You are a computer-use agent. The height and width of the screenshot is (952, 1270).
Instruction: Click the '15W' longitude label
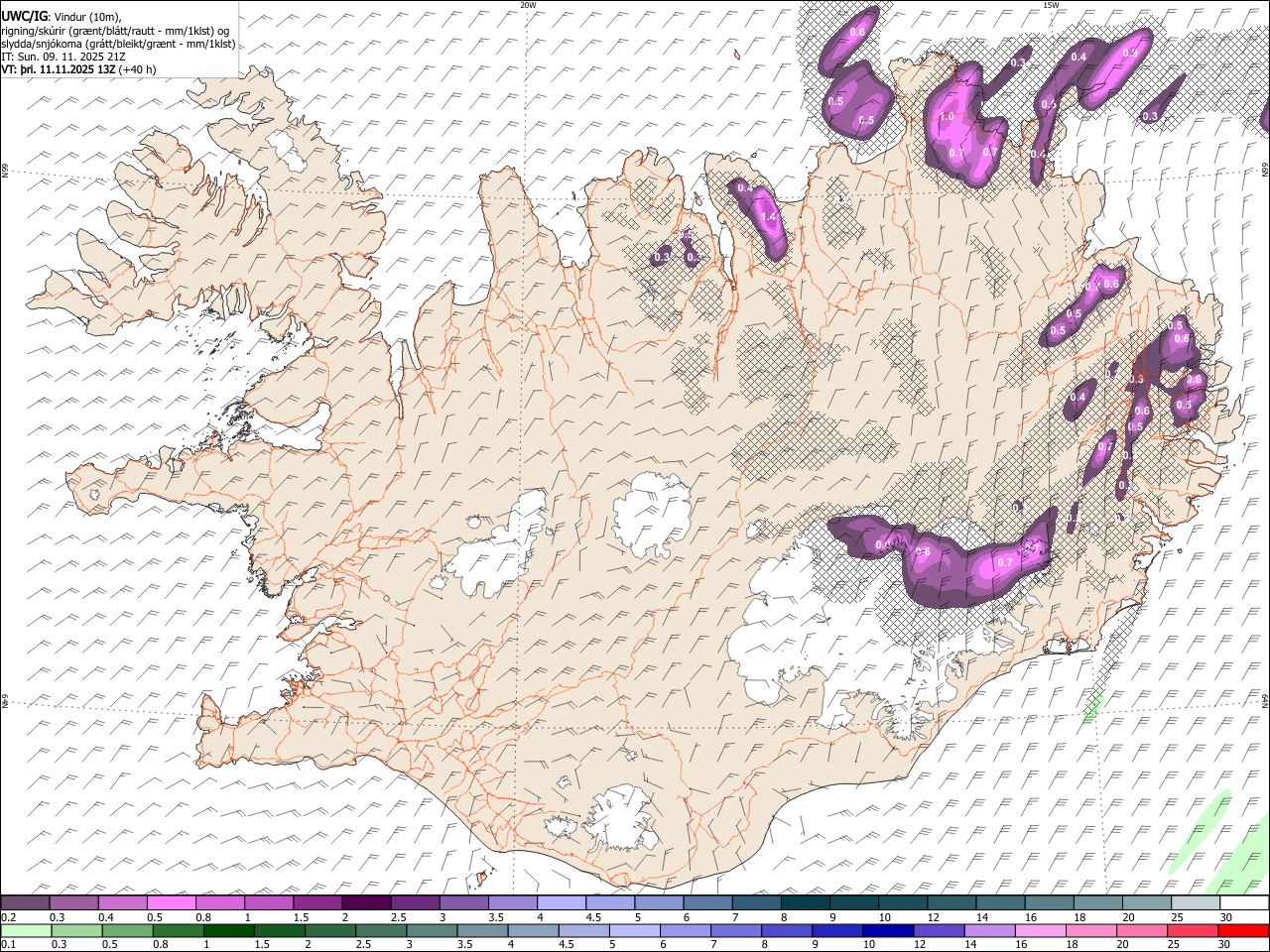point(1051,5)
